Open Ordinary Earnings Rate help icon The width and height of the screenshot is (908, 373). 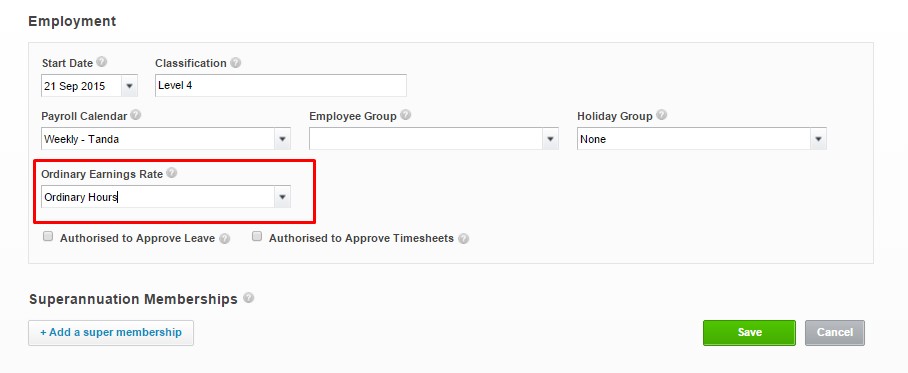point(171,173)
